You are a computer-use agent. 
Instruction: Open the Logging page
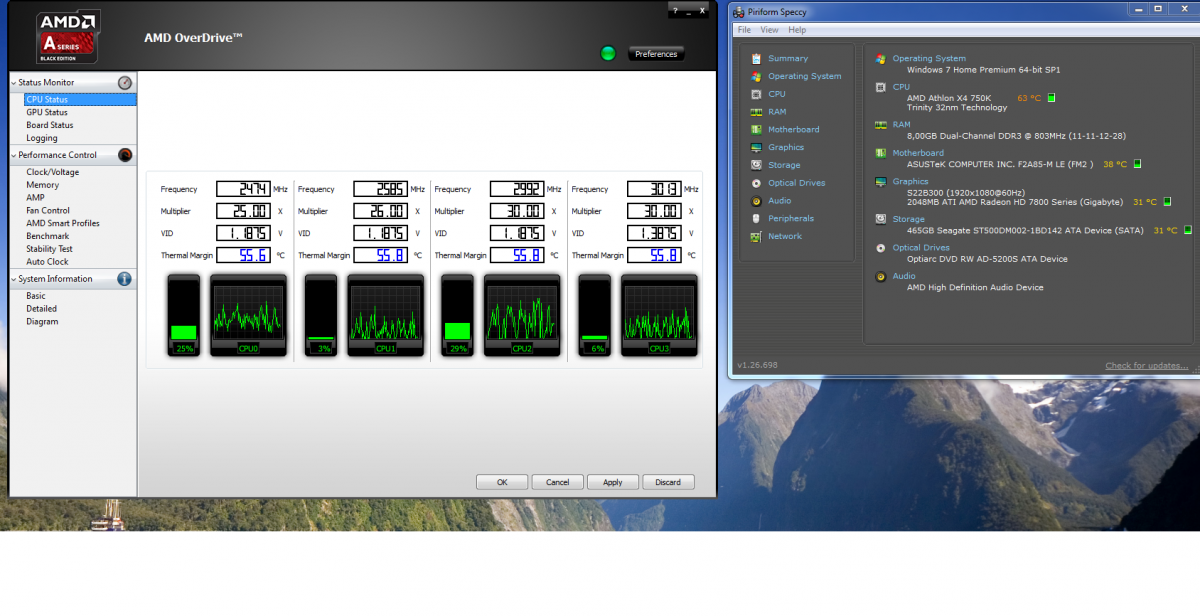pos(42,138)
